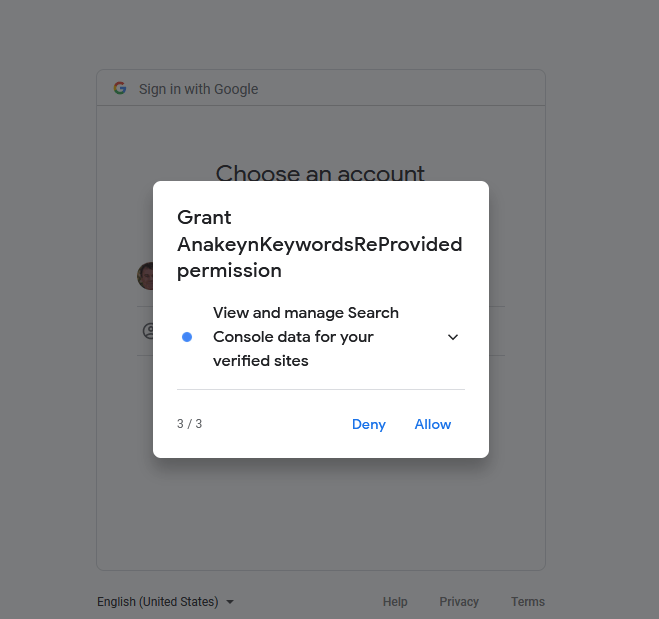Open the Help link
This screenshot has height=619, width=659.
coord(395,602)
